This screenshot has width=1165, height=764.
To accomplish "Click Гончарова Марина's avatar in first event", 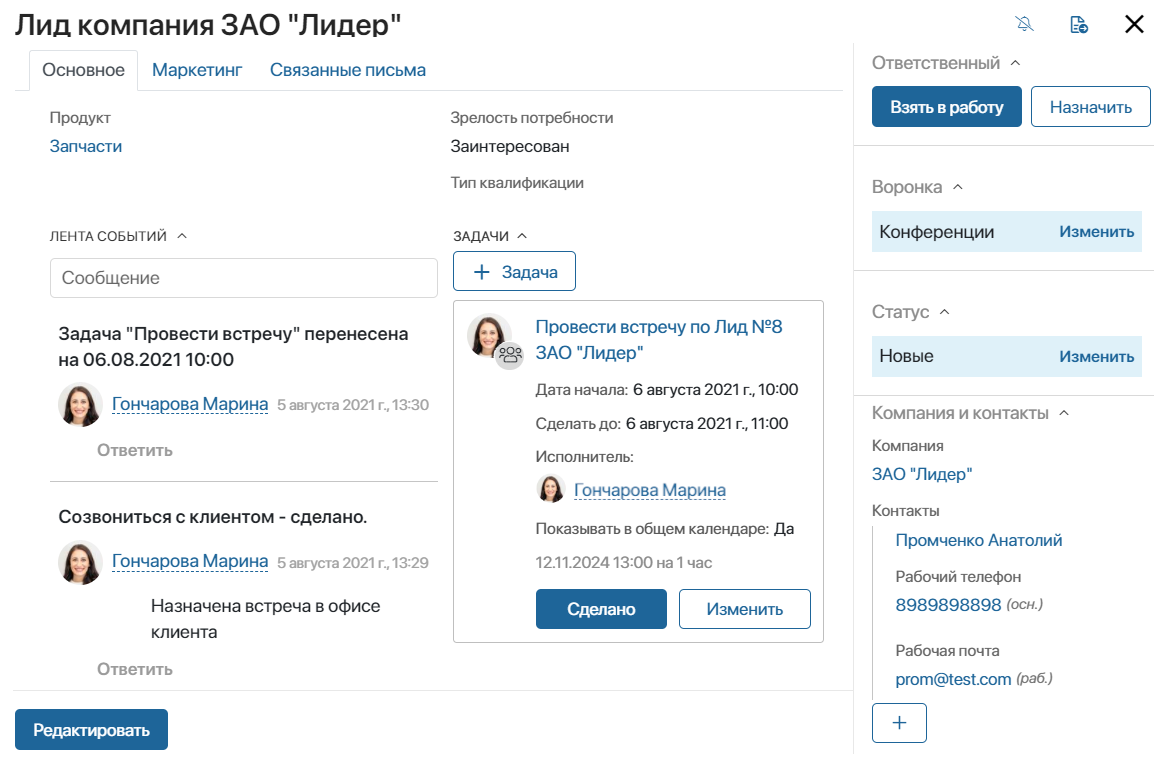I will tap(80, 404).
